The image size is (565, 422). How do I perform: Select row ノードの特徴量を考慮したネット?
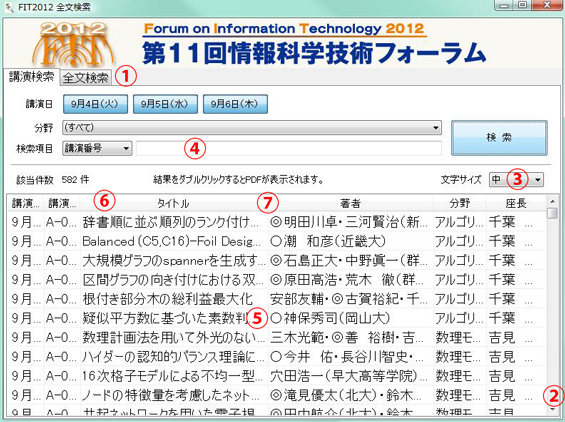click(277, 396)
